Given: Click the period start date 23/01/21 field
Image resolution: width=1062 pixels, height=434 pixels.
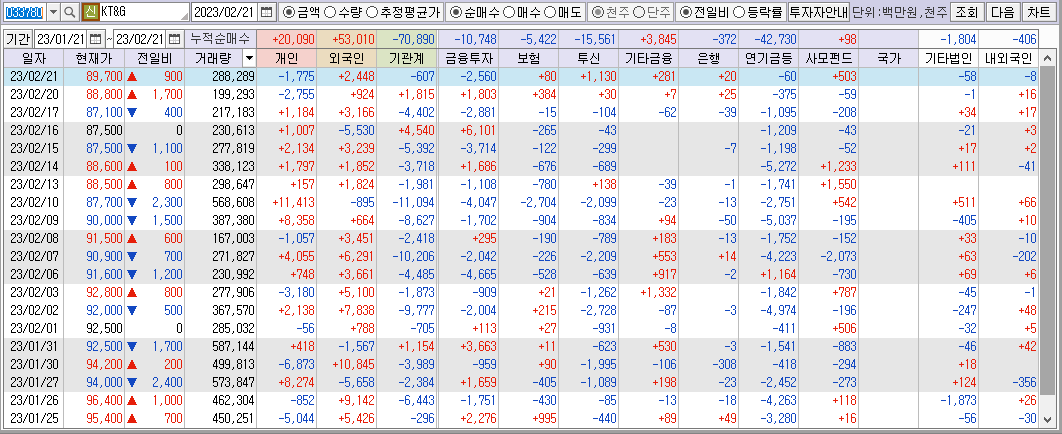Looking at the screenshot, I should [61, 39].
